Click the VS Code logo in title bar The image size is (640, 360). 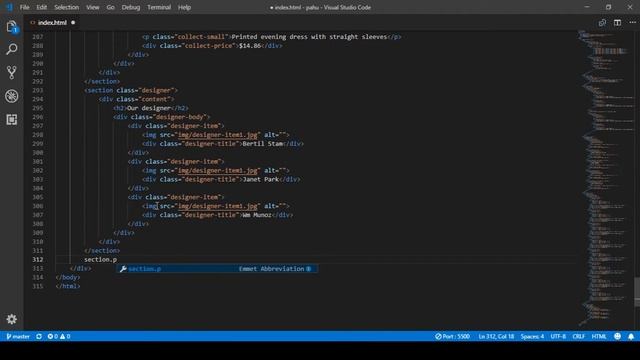pyautogui.click(x=9, y=7)
